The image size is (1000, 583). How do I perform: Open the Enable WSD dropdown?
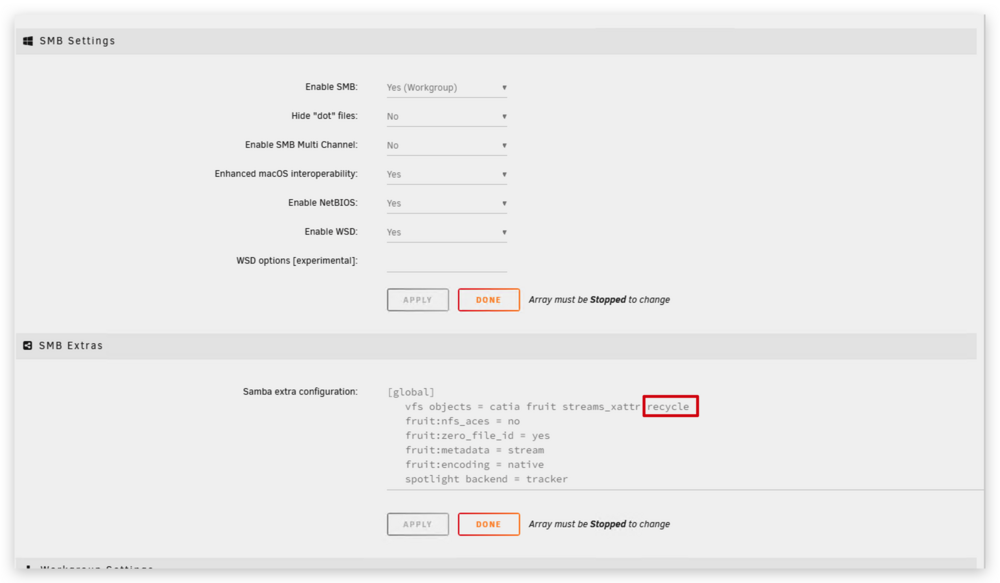pyautogui.click(x=446, y=232)
